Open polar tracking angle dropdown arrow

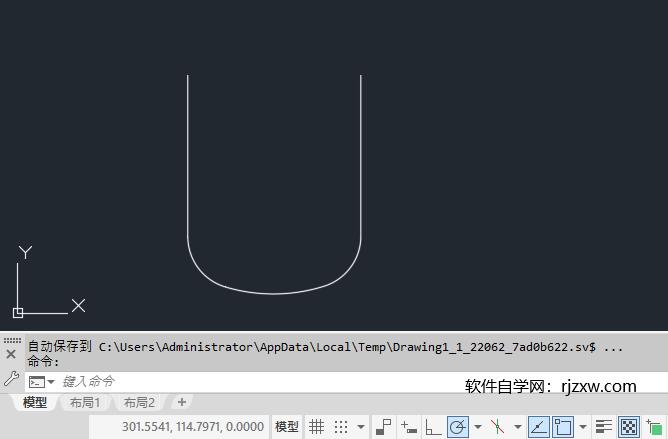pyautogui.click(x=478, y=427)
